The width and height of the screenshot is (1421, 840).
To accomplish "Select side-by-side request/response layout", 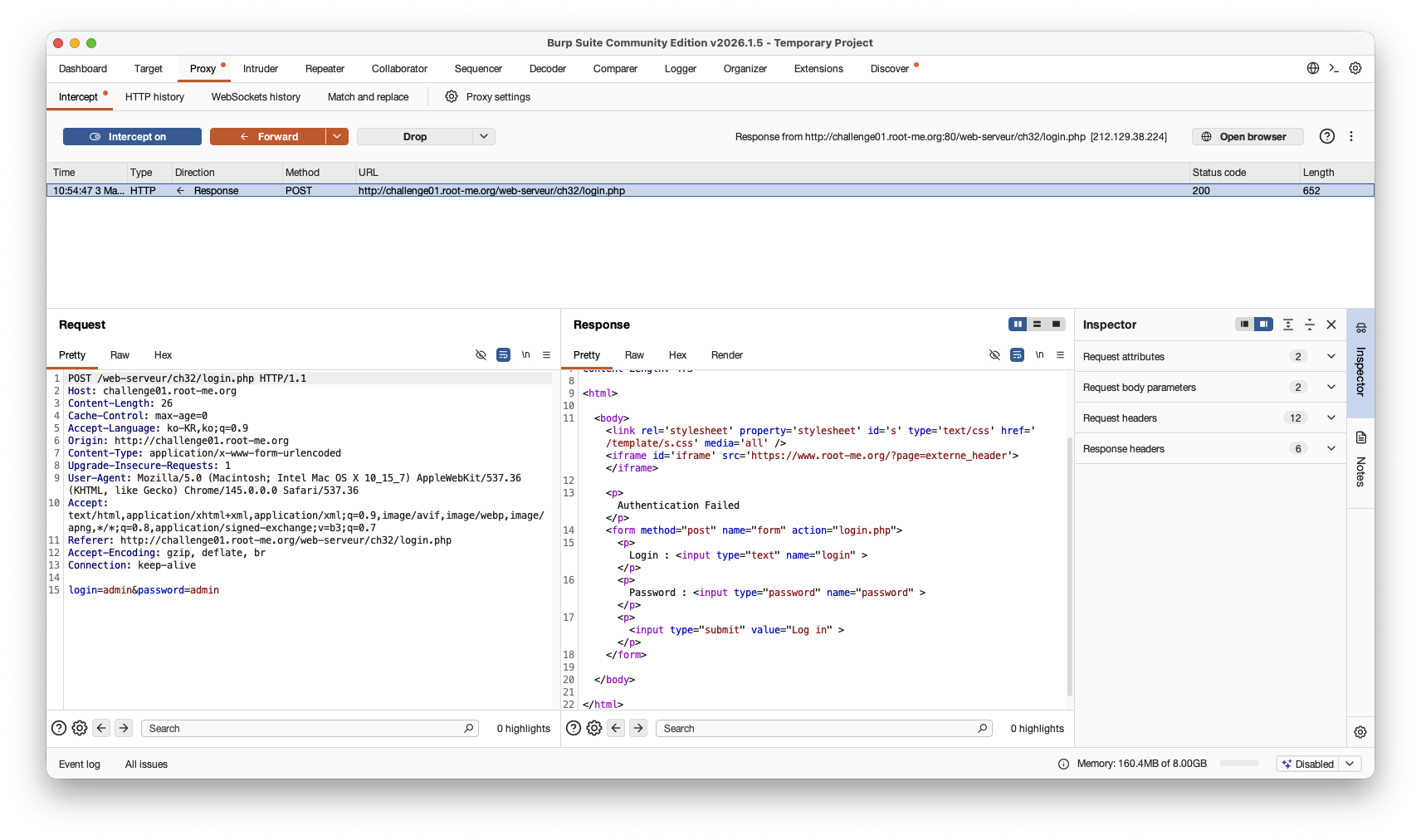I will click(x=1018, y=324).
